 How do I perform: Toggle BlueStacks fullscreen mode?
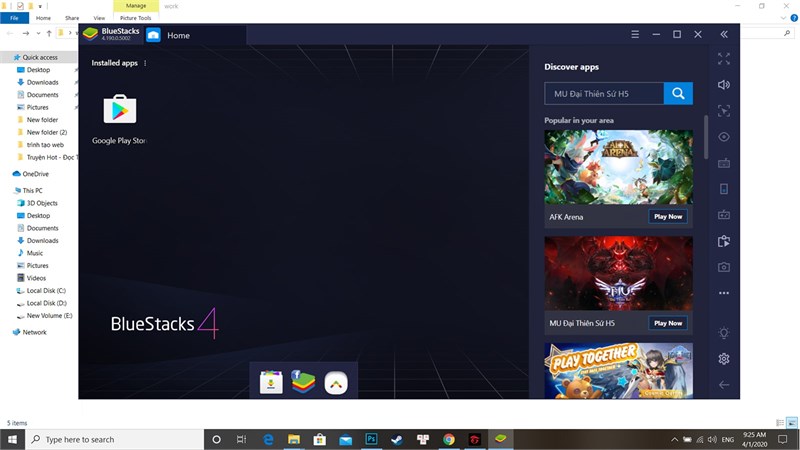723,59
